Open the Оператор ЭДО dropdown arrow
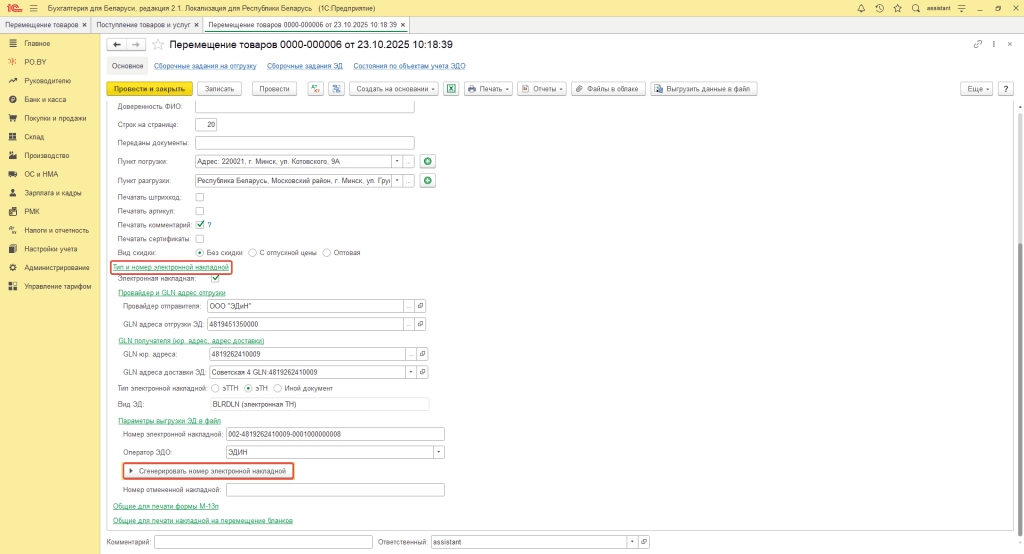Image resolution: width=1024 pixels, height=554 pixels. (438, 452)
